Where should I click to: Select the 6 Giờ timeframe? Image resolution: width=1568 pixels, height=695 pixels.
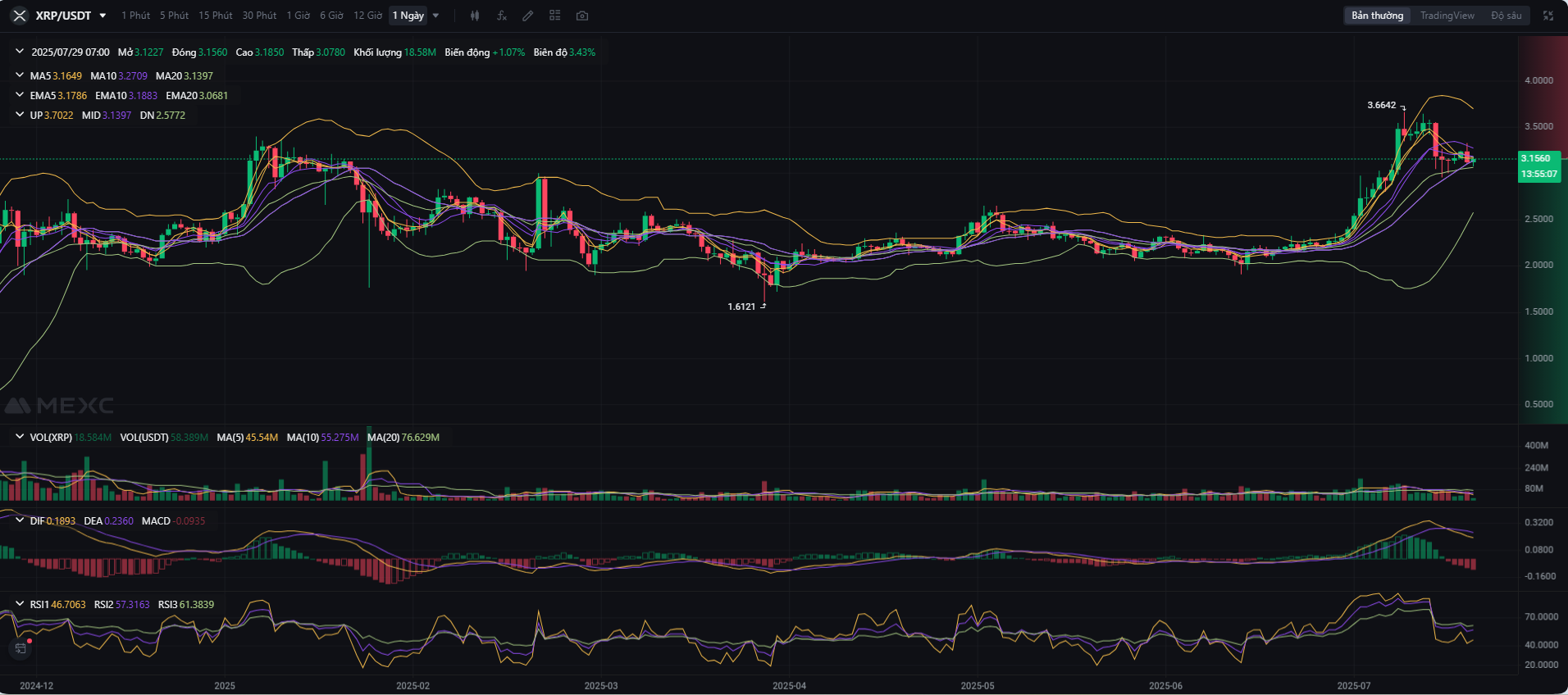tap(331, 16)
